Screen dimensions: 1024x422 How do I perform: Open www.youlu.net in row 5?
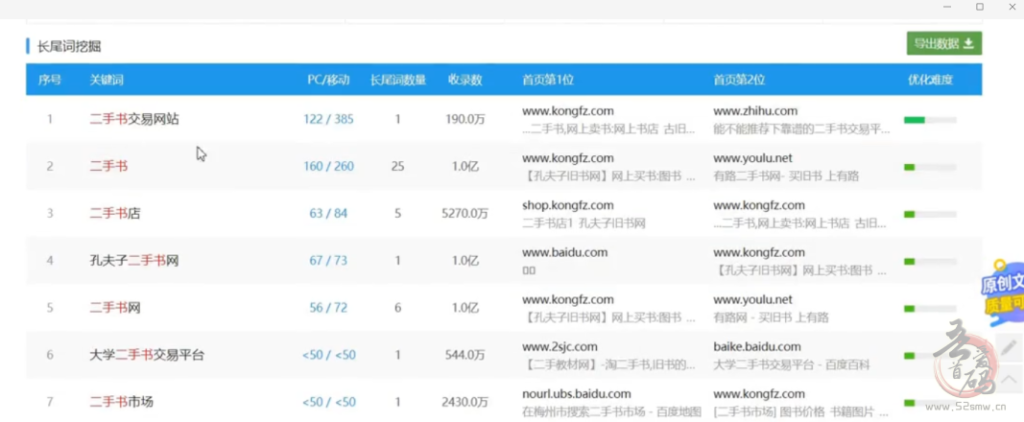point(752,300)
